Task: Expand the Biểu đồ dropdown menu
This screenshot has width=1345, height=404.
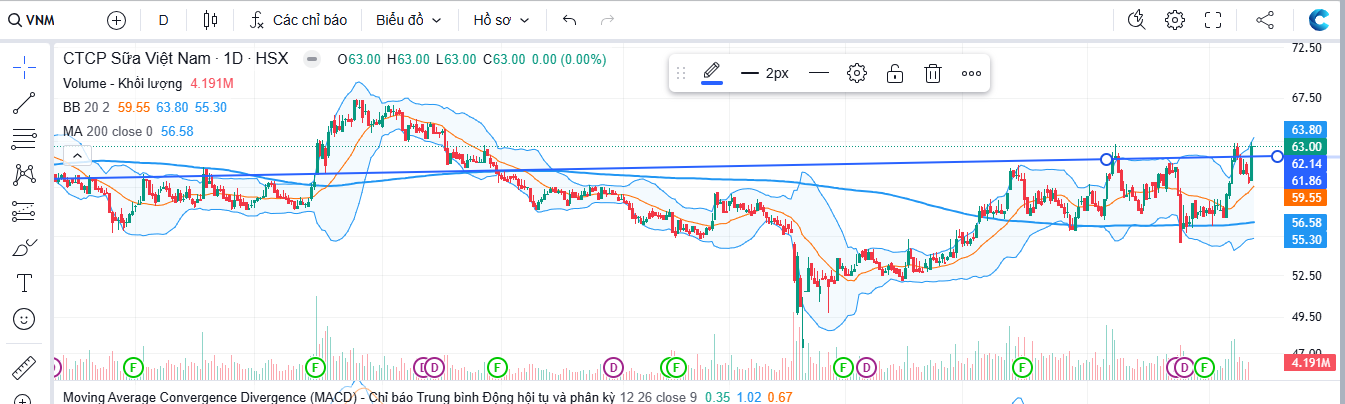Action: click(410, 19)
